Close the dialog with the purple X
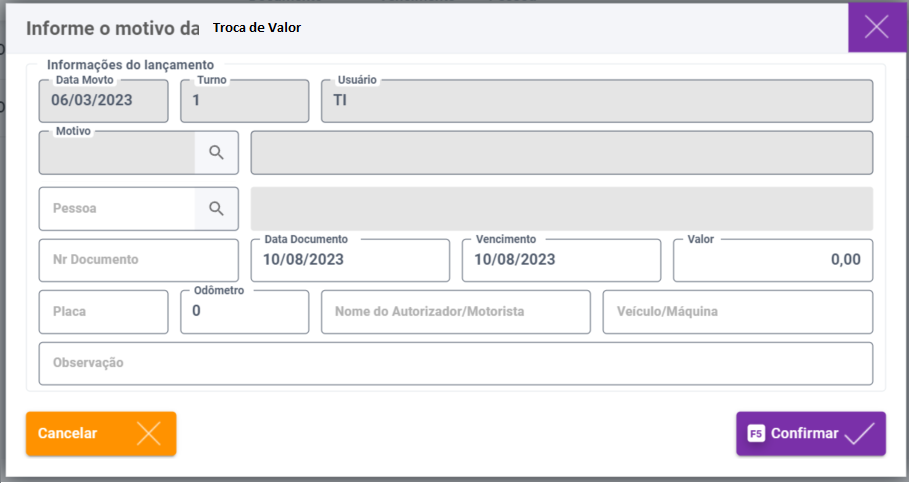The image size is (909, 483). [x=877, y=27]
